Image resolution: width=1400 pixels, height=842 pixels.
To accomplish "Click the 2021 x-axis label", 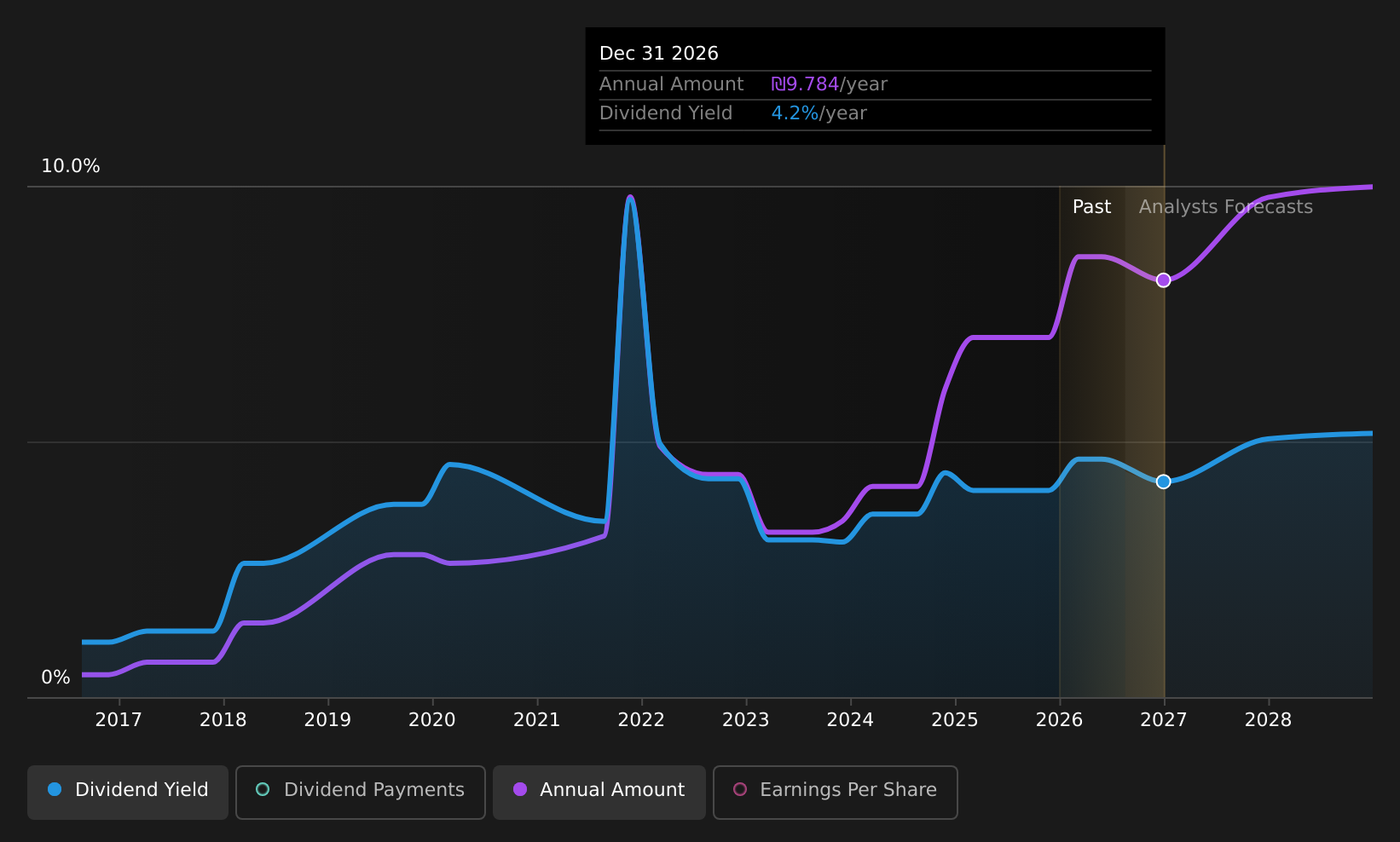I will tap(537, 720).
